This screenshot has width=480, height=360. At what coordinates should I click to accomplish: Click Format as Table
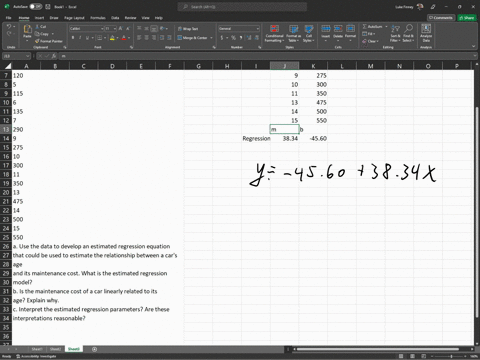point(293,33)
